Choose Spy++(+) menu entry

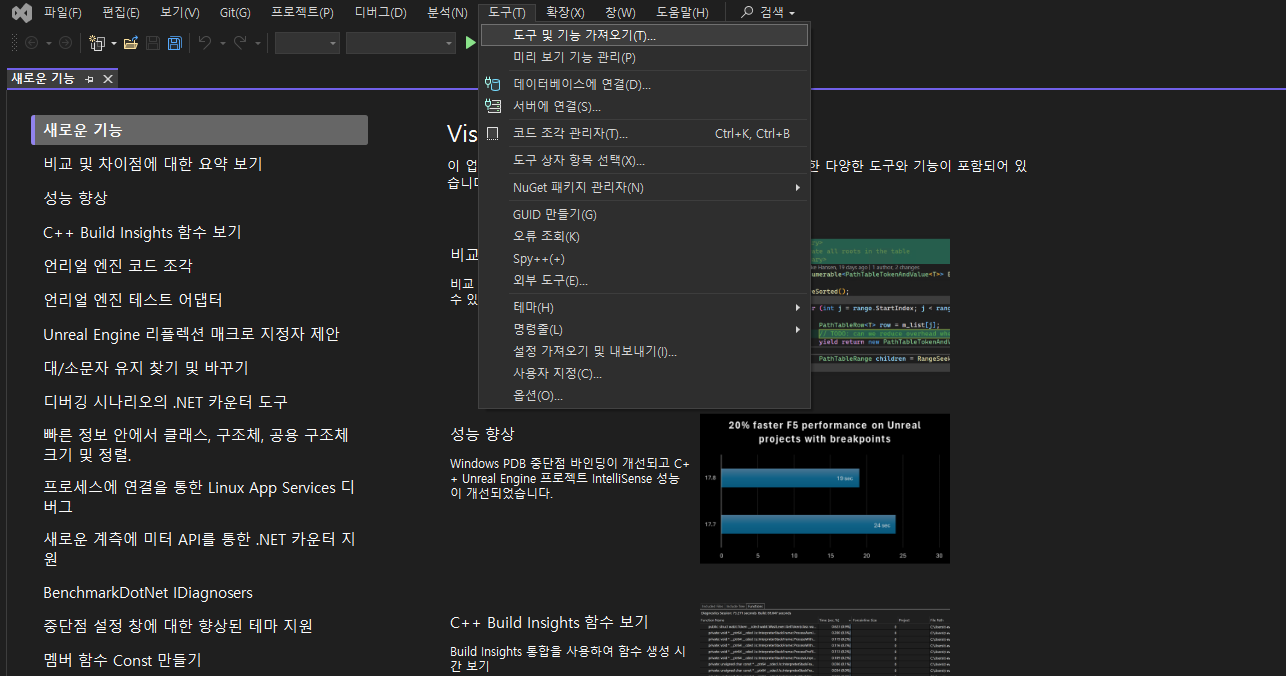(x=643, y=258)
